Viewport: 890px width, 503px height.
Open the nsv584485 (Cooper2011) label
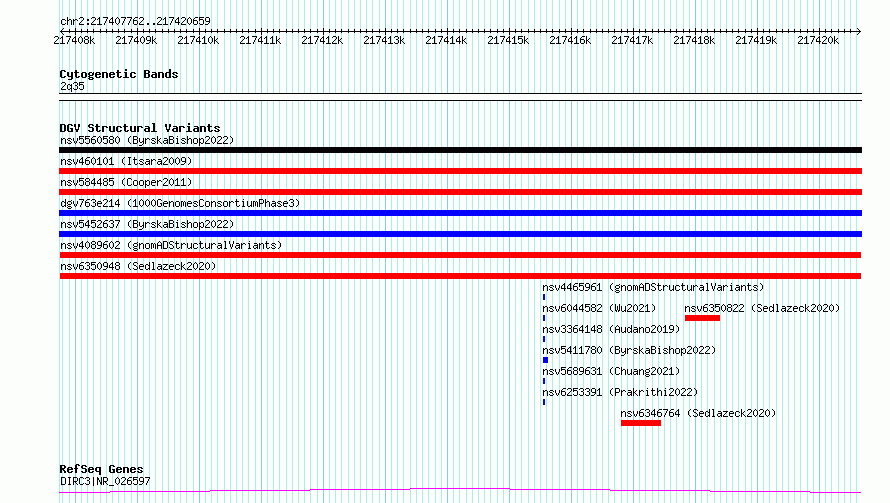click(126, 182)
